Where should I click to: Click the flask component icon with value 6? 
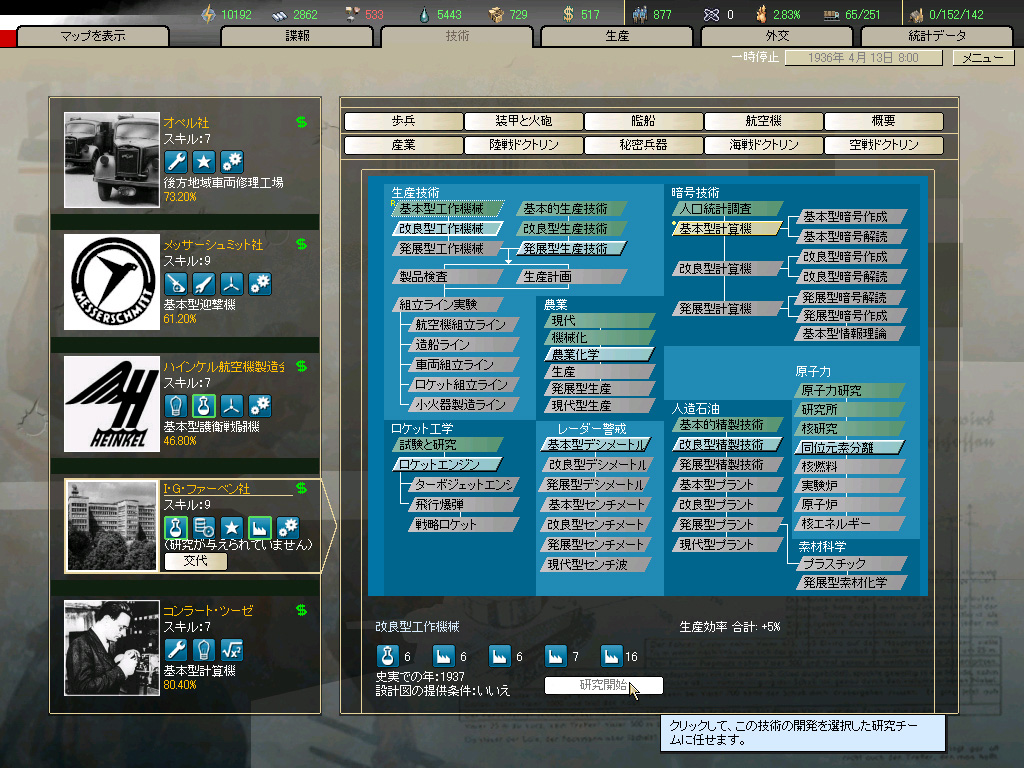coord(387,656)
